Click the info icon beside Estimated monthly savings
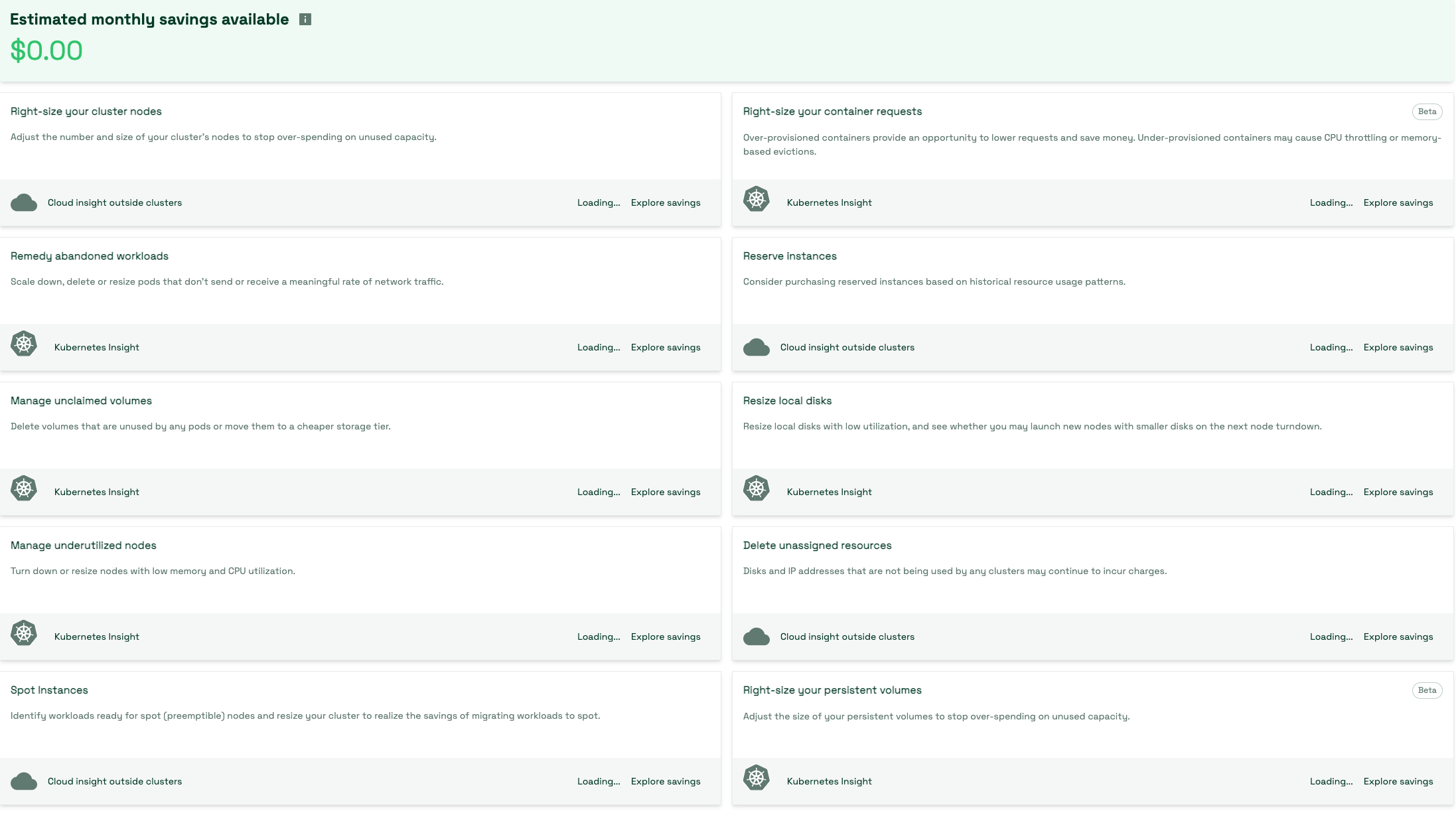 coord(305,19)
